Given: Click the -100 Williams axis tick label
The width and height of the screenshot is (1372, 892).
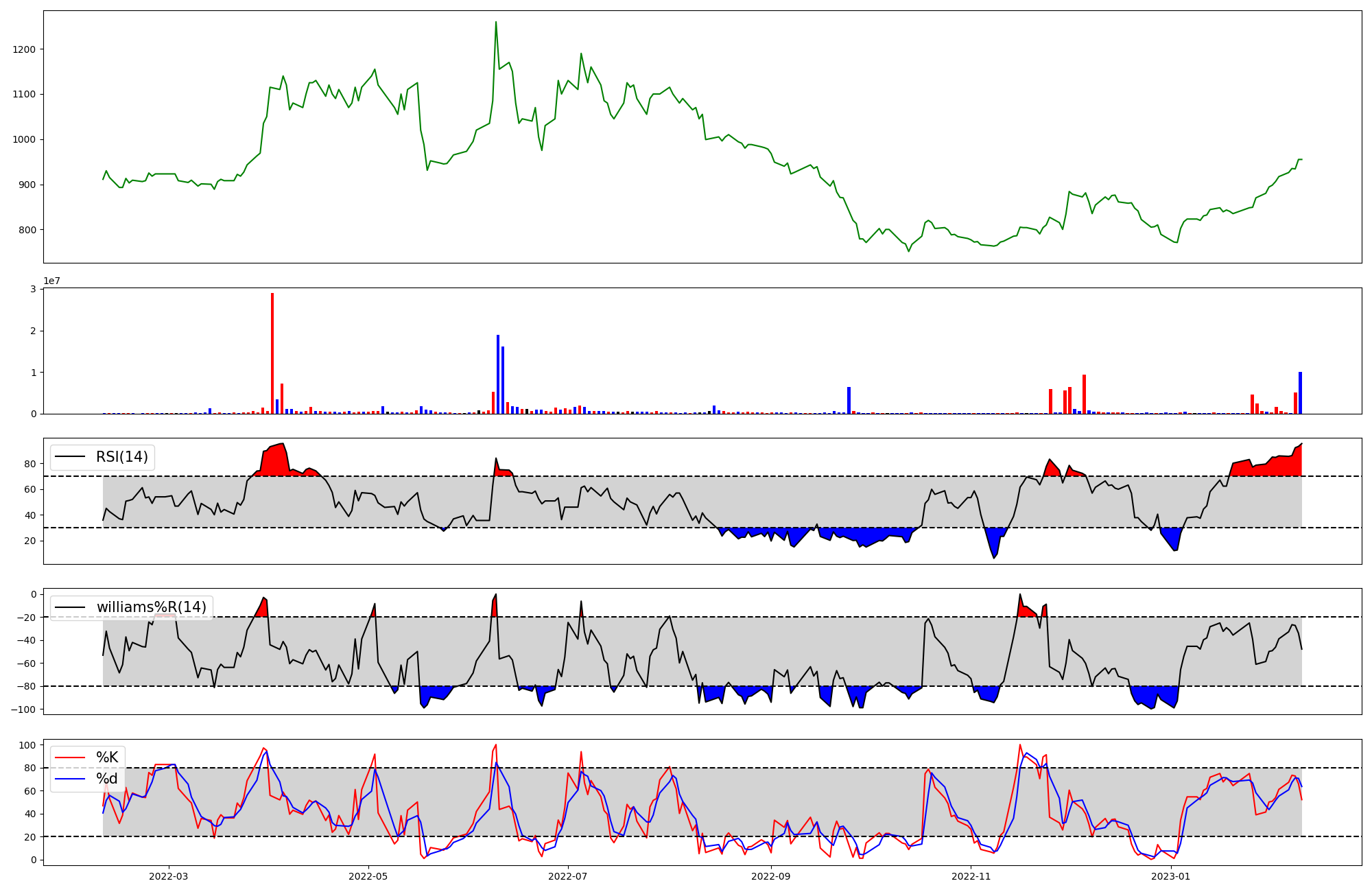Looking at the screenshot, I should 25,709.
